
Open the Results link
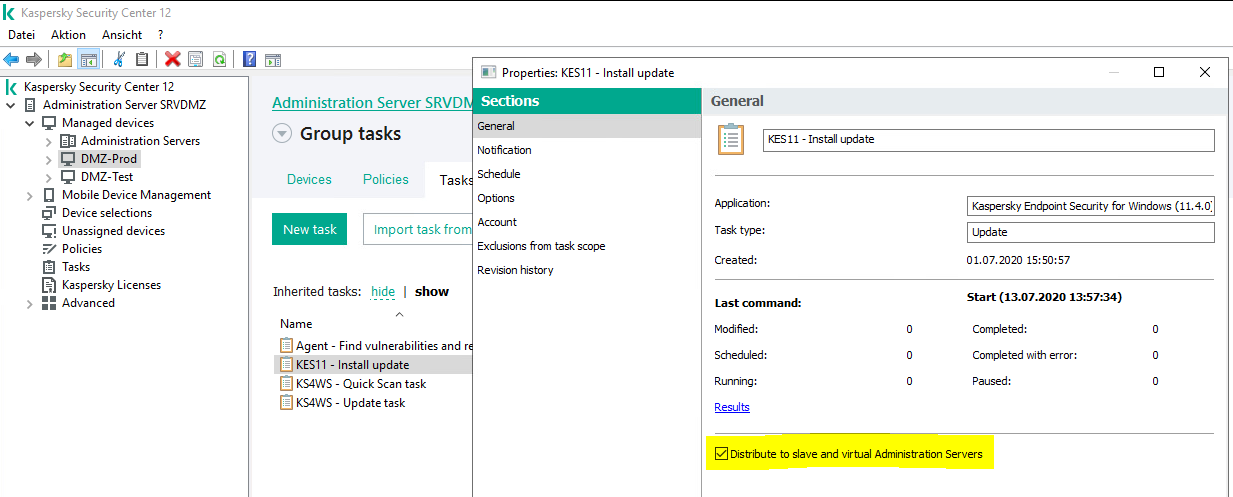pos(732,407)
